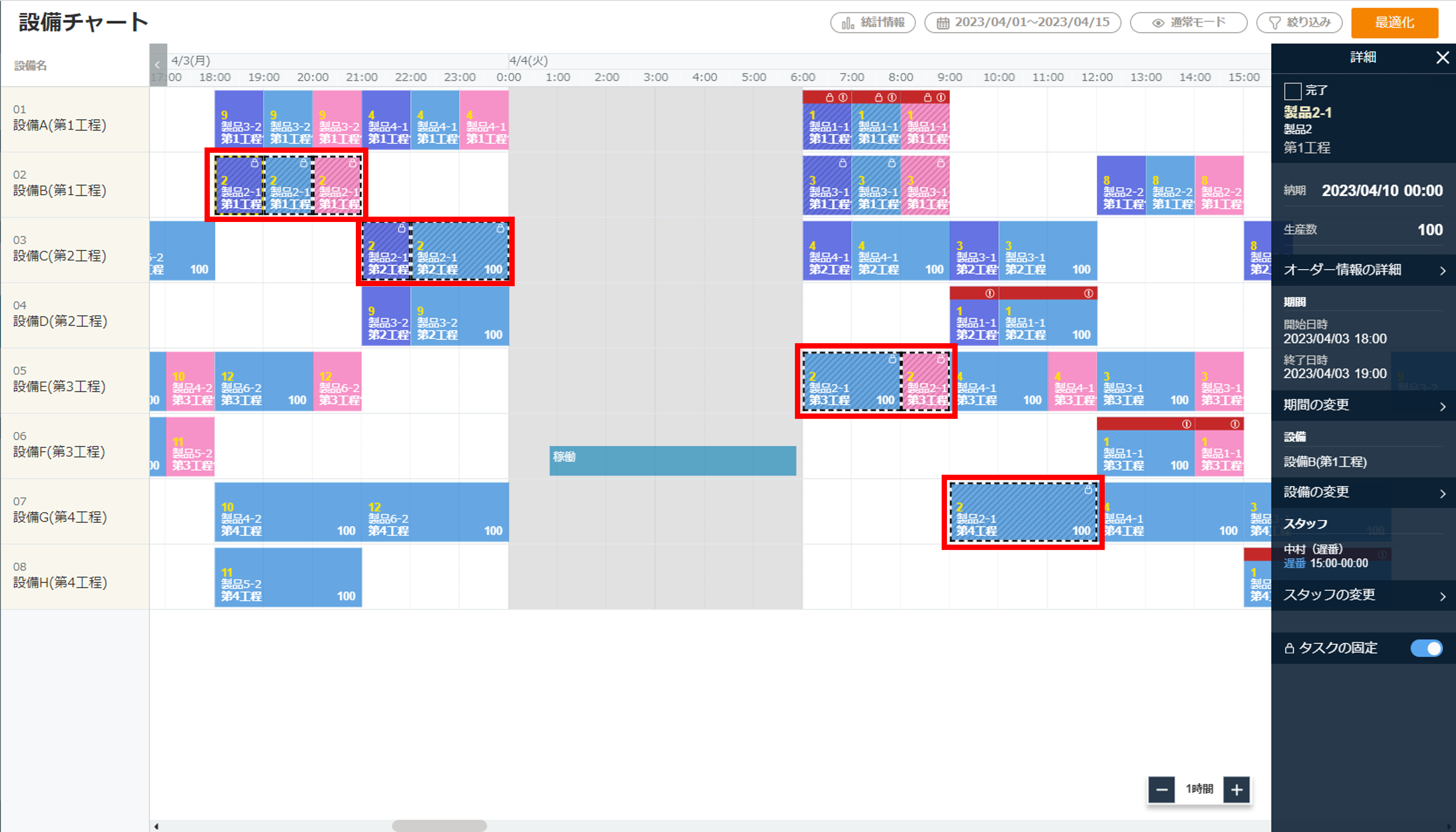Click the 12:00 time label

[1097, 77]
